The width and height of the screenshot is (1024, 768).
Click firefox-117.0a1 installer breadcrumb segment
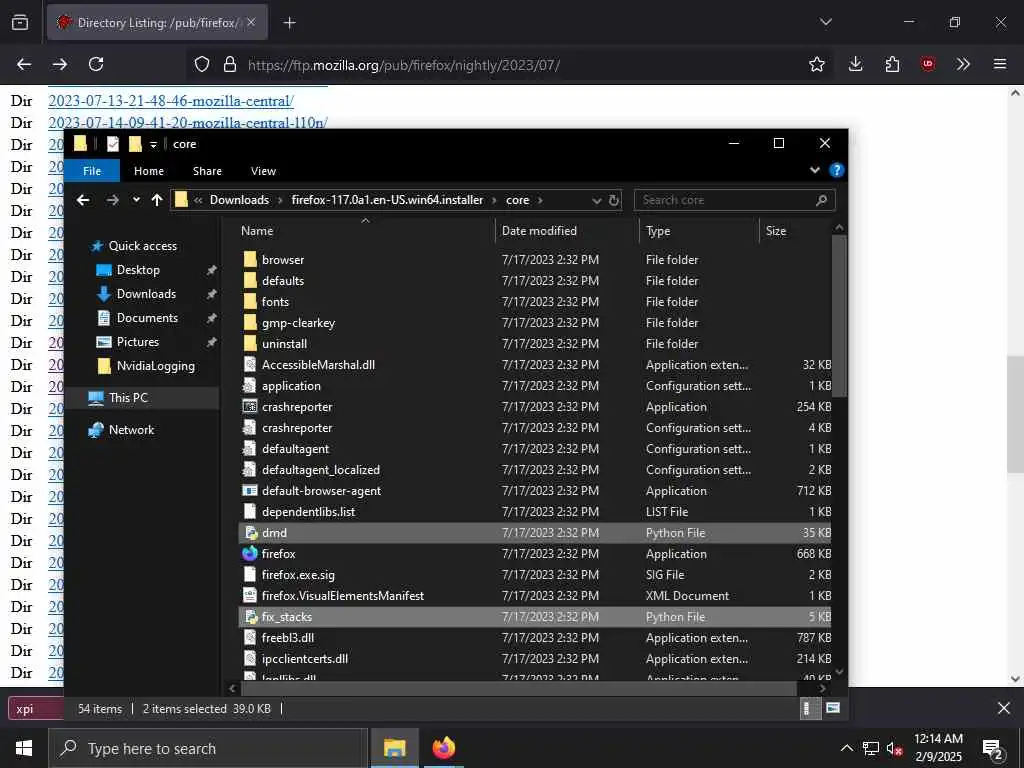387,200
